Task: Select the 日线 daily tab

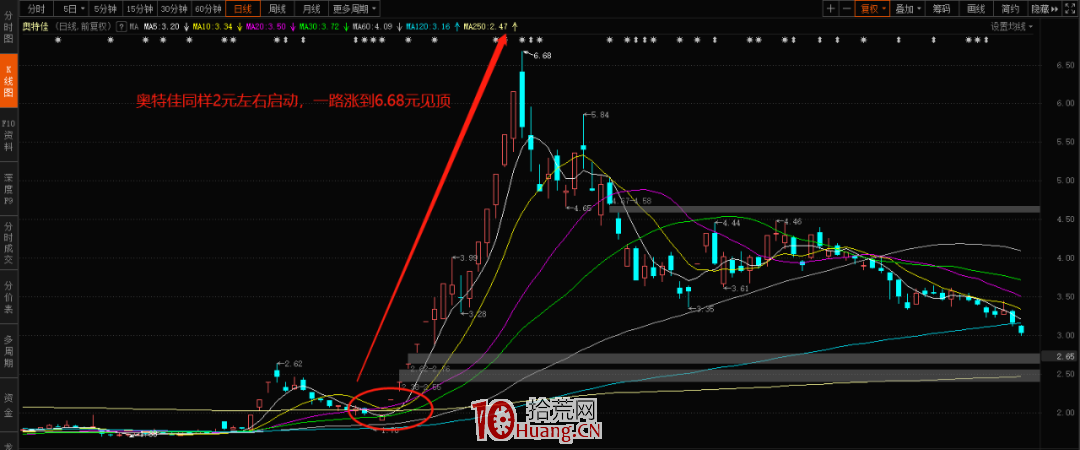Action: tap(242, 9)
